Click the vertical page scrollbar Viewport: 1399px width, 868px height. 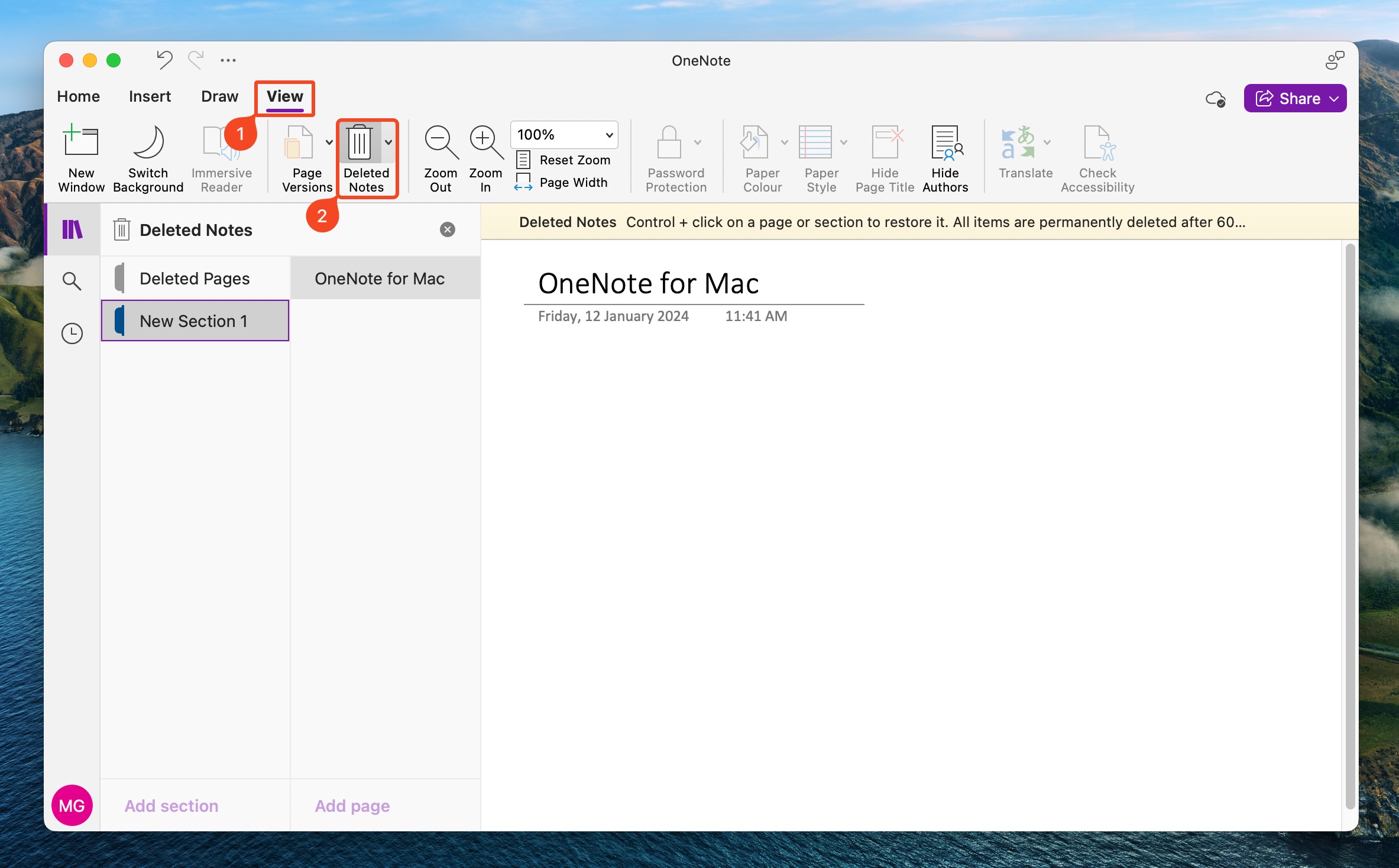point(1349,526)
